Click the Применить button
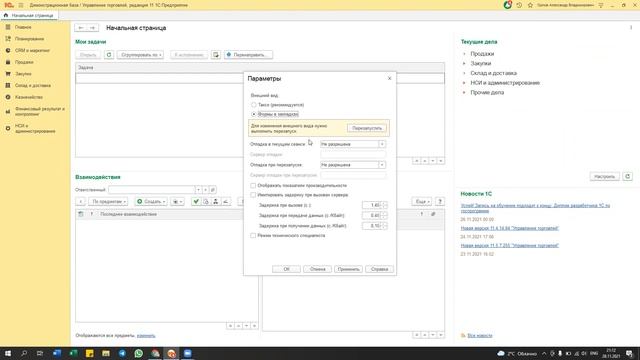This screenshot has height=360, width=640. click(349, 269)
